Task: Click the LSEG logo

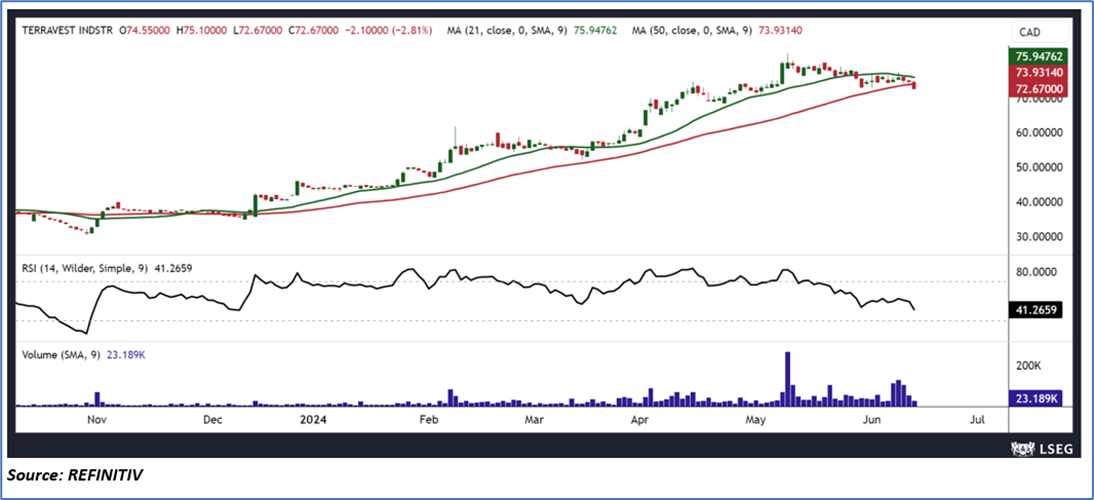Action: click(1042, 447)
